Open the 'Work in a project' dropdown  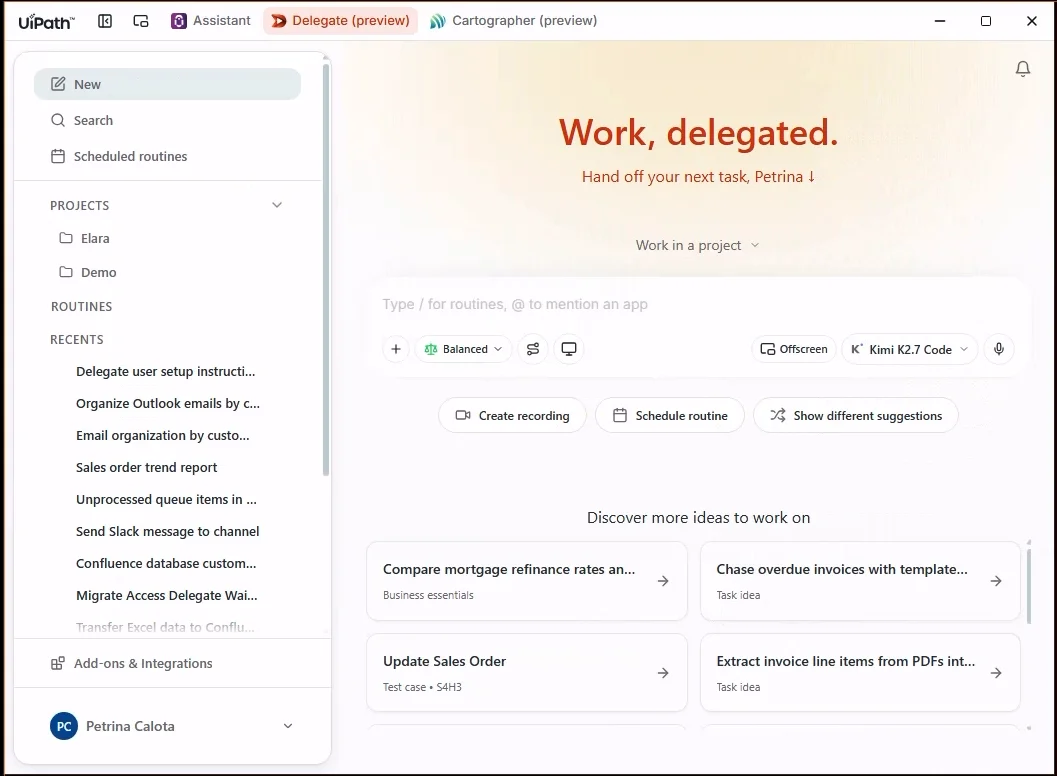click(x=698, y=245)
